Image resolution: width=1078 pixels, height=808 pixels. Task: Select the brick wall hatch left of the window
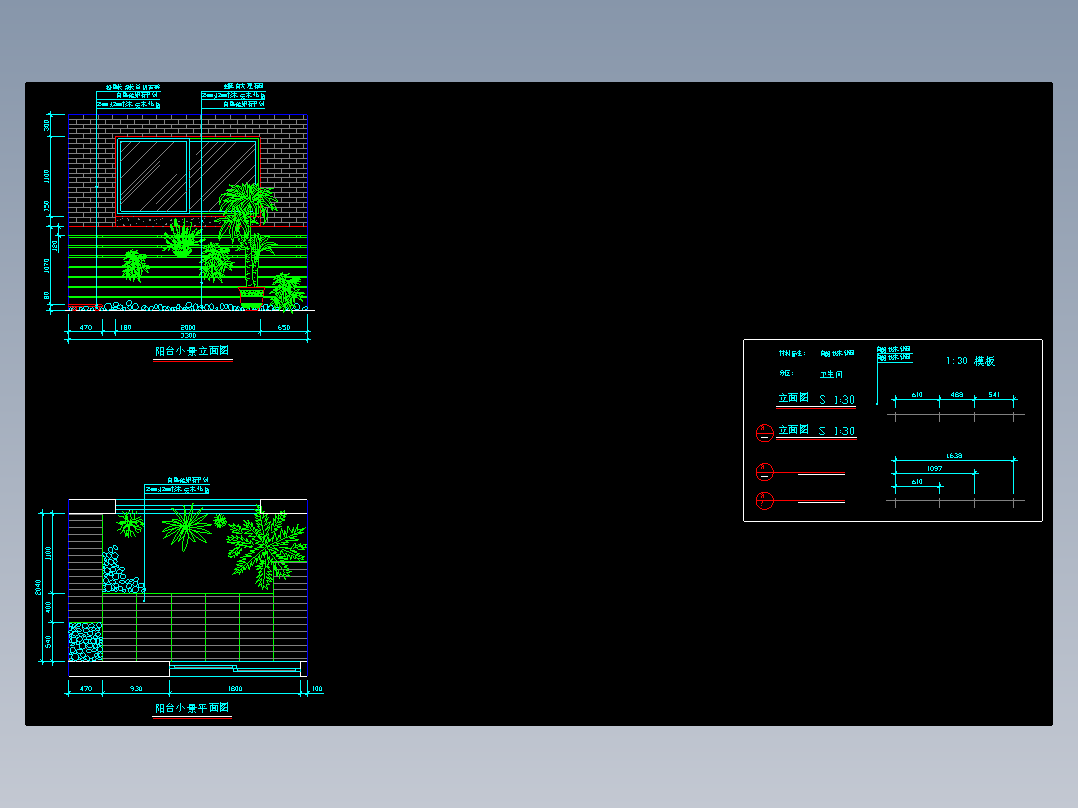point(92,170)
